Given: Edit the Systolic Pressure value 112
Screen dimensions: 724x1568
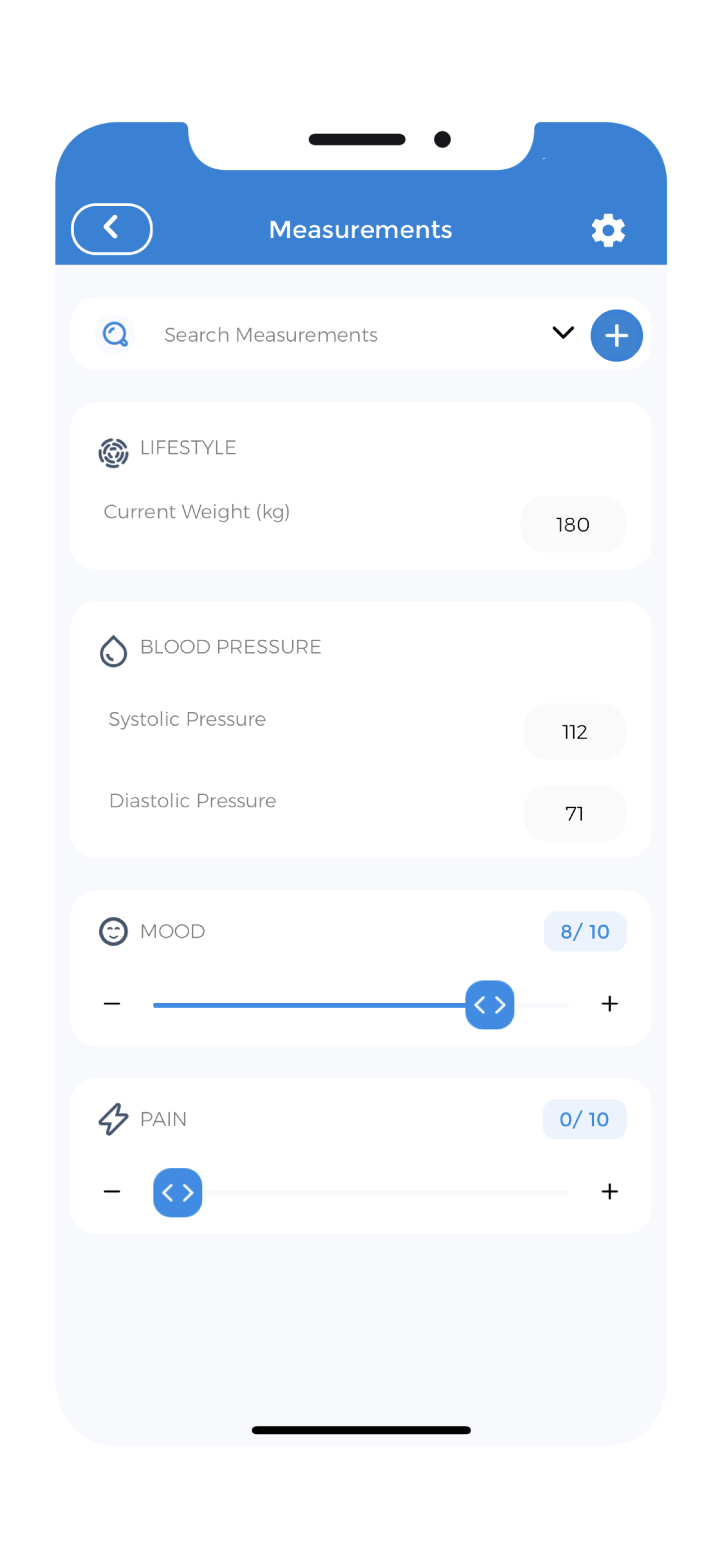Looking at the screenshot, I should 574,732.
